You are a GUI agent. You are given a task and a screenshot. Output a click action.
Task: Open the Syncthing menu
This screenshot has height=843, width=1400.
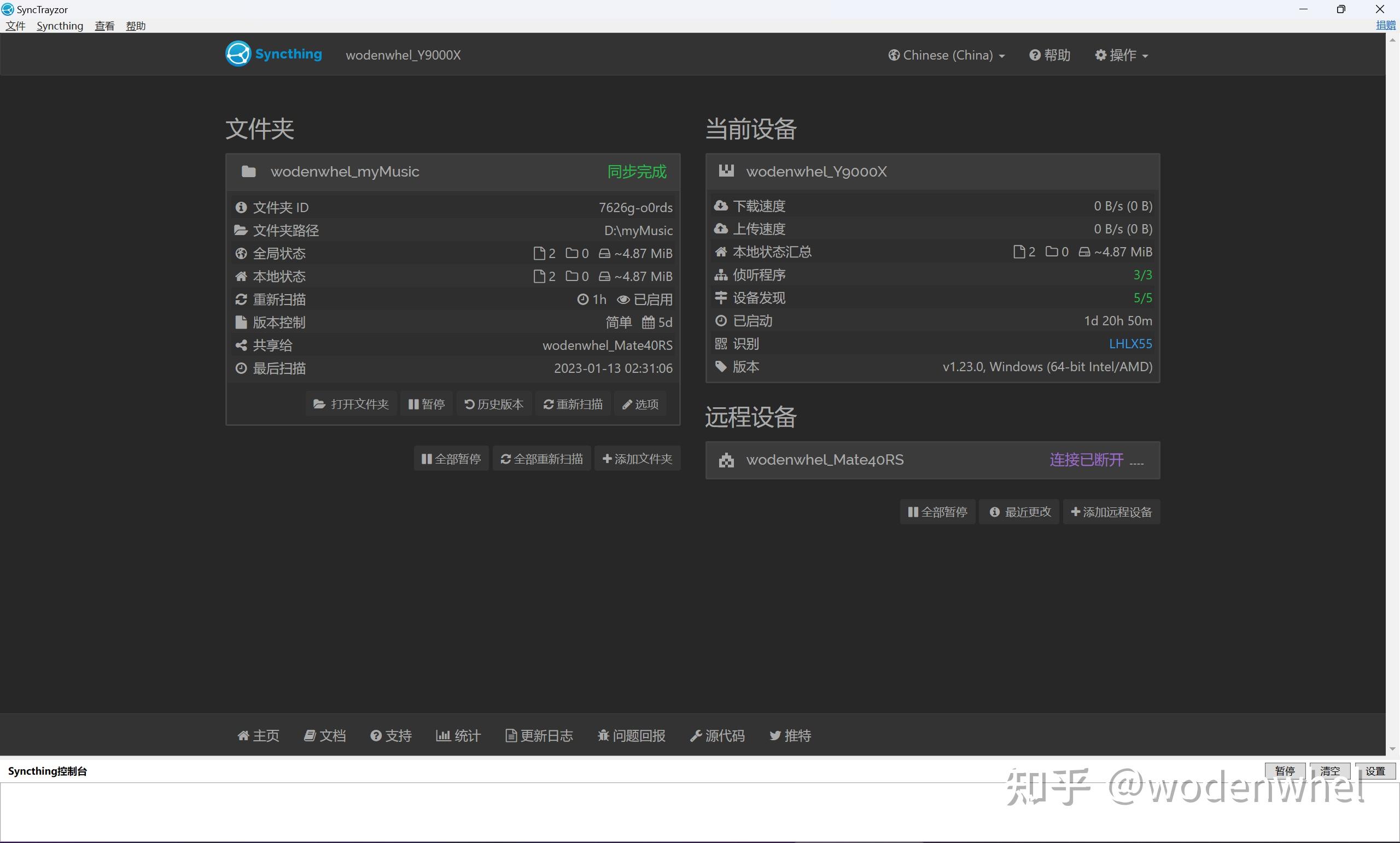pos(60,26)
